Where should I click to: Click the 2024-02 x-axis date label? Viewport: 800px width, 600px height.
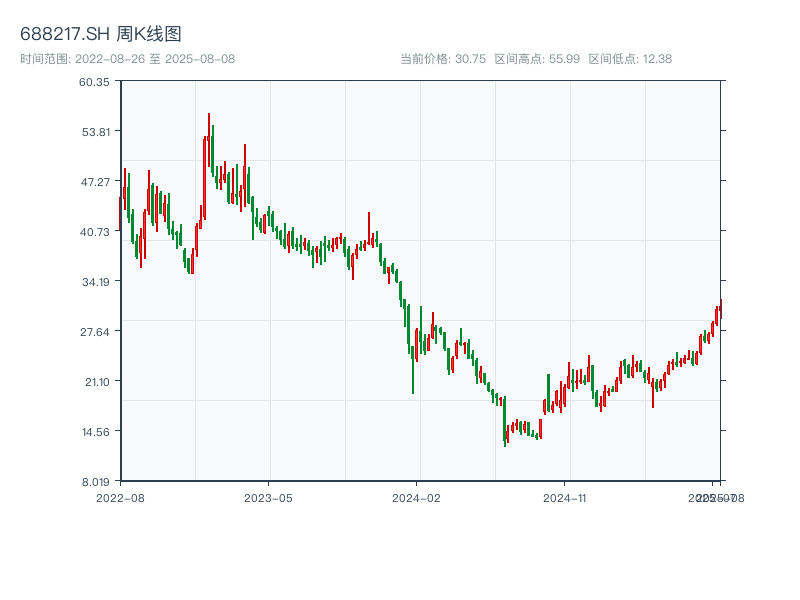point(417,497)
